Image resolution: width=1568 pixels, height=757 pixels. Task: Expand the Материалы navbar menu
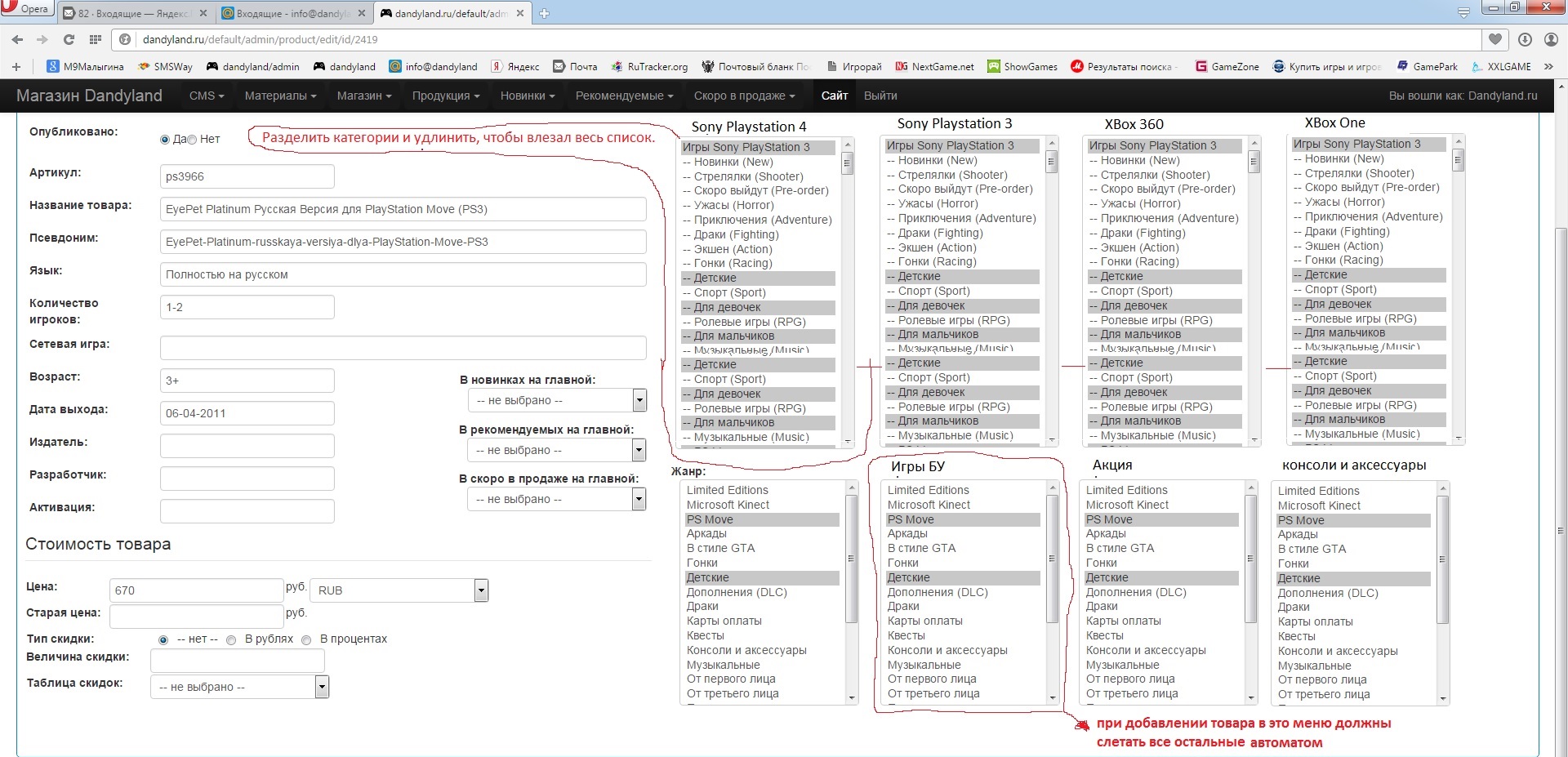click(x=280, y=96)
